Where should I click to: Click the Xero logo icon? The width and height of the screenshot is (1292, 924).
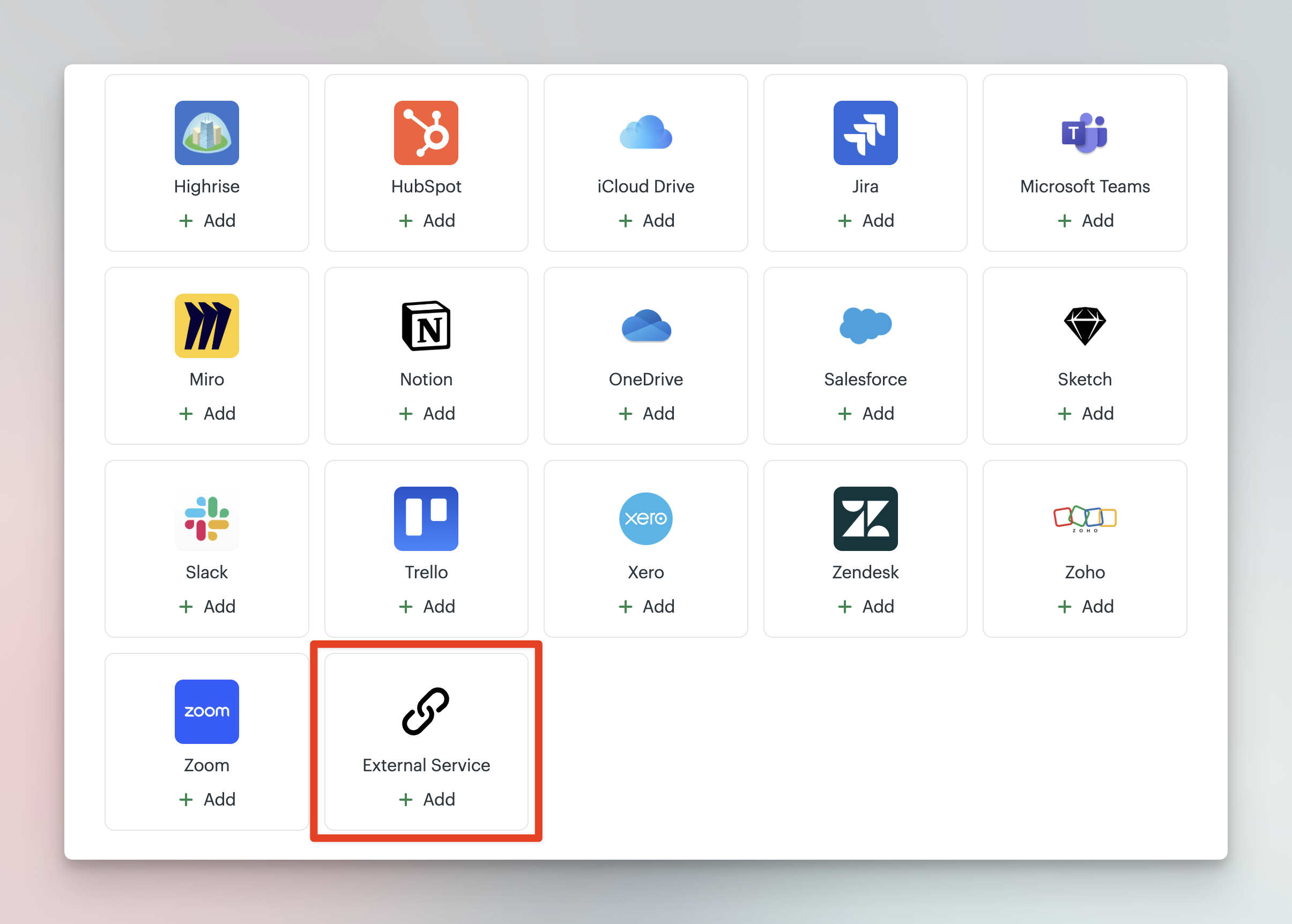(x=645, y=518)
